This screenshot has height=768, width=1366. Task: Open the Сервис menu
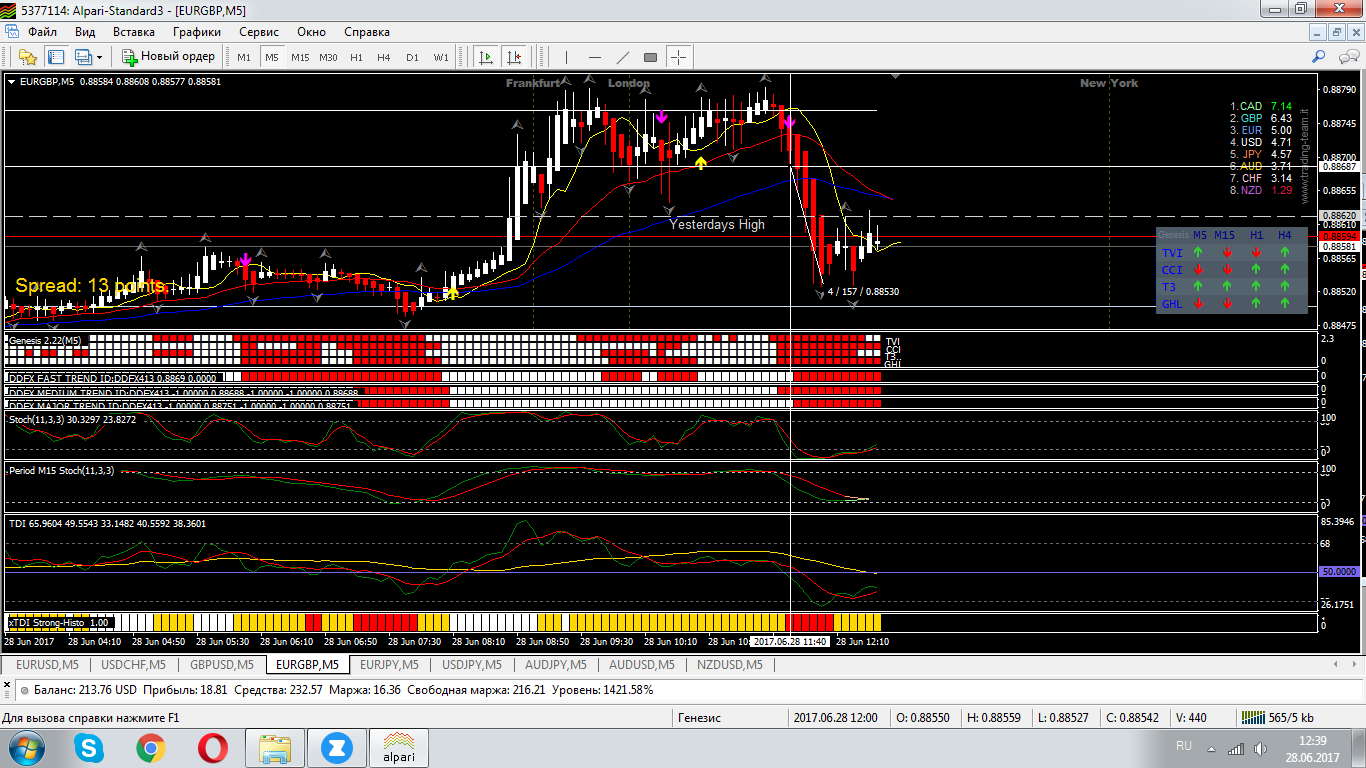point(259,32)
